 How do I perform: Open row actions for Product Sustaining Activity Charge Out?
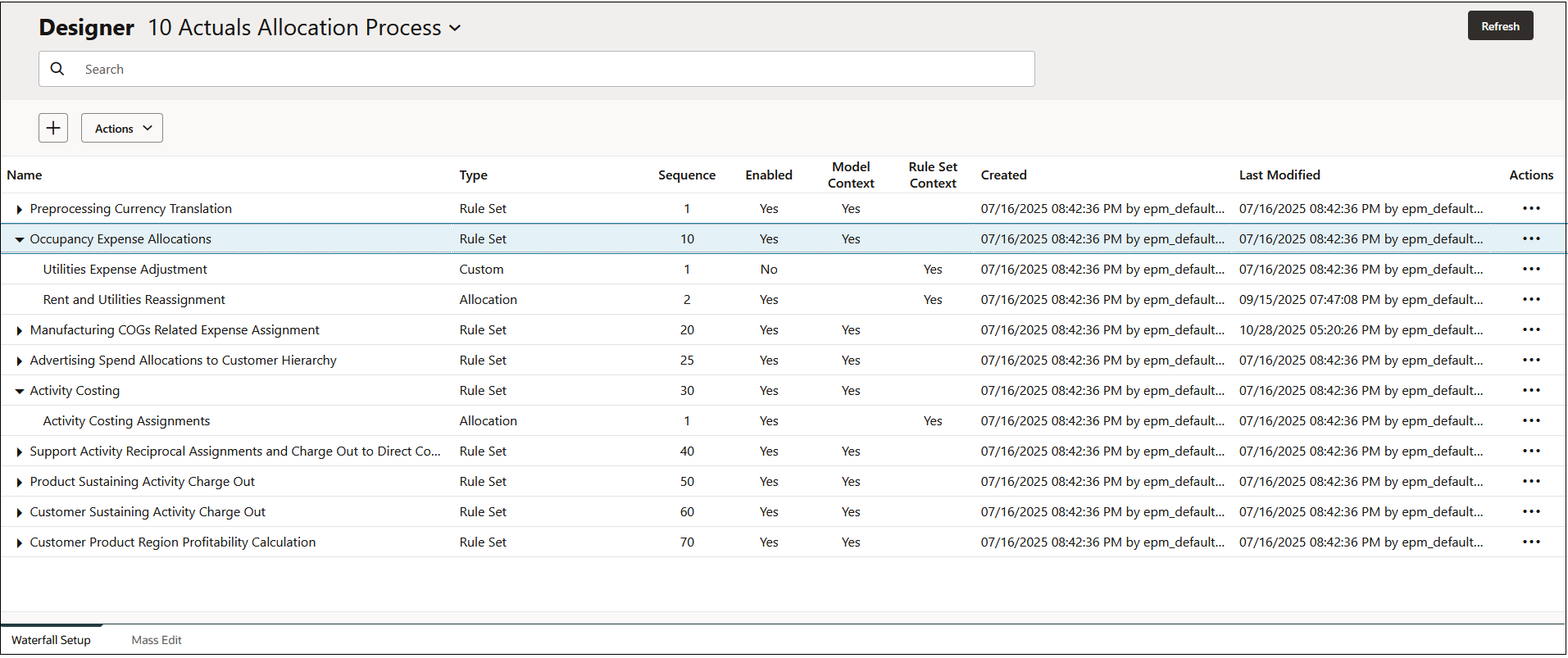1531,481
